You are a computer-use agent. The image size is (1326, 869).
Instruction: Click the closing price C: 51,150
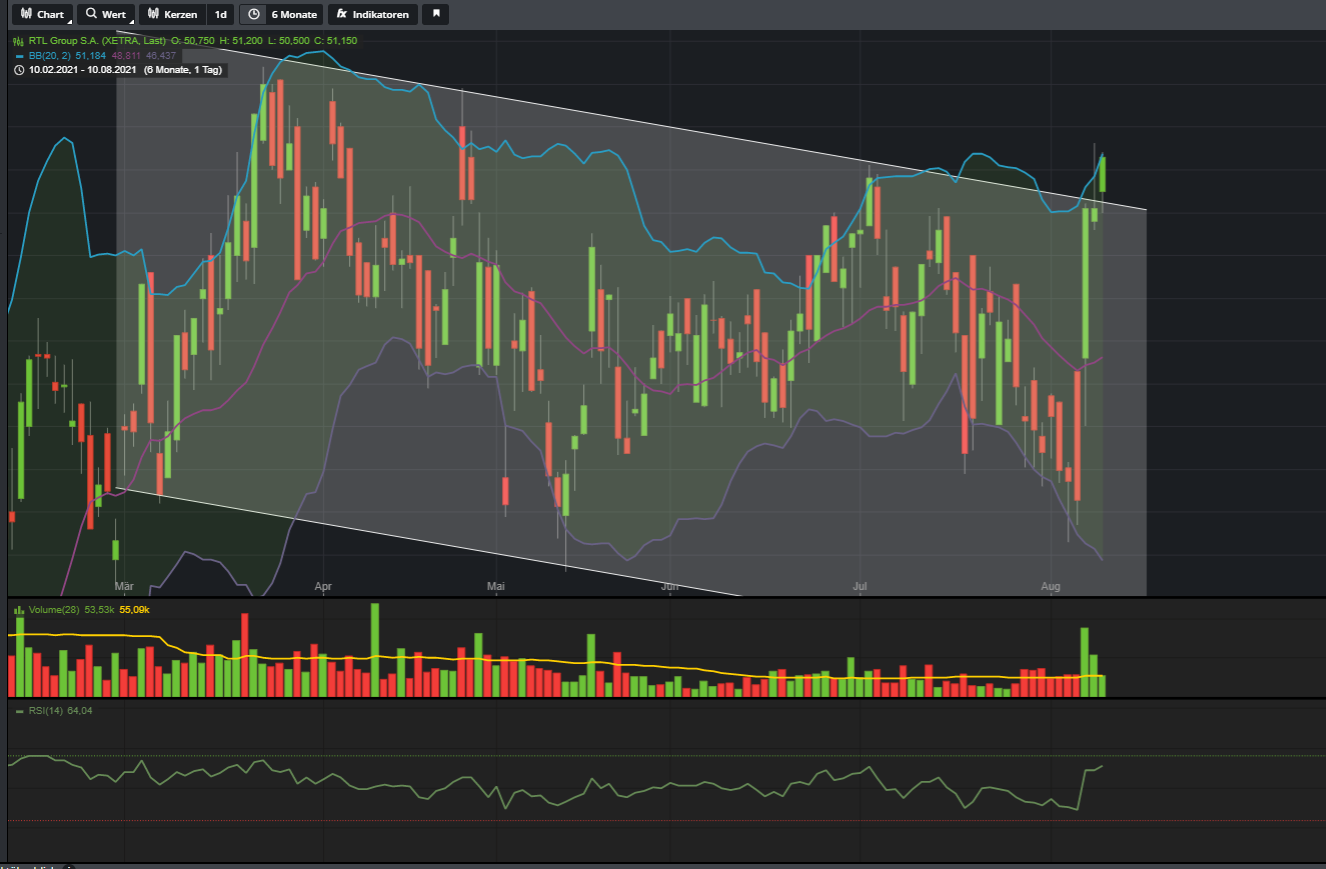click(x=334, y=41)
